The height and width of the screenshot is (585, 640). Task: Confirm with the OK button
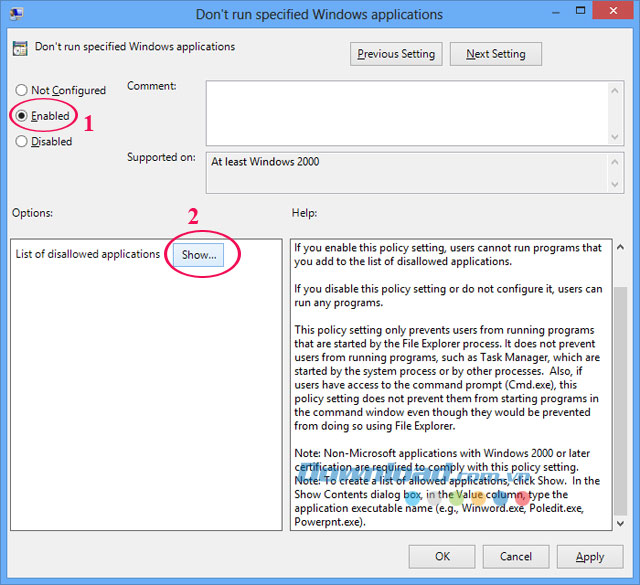pyautogui.click(x=442, y=556)
